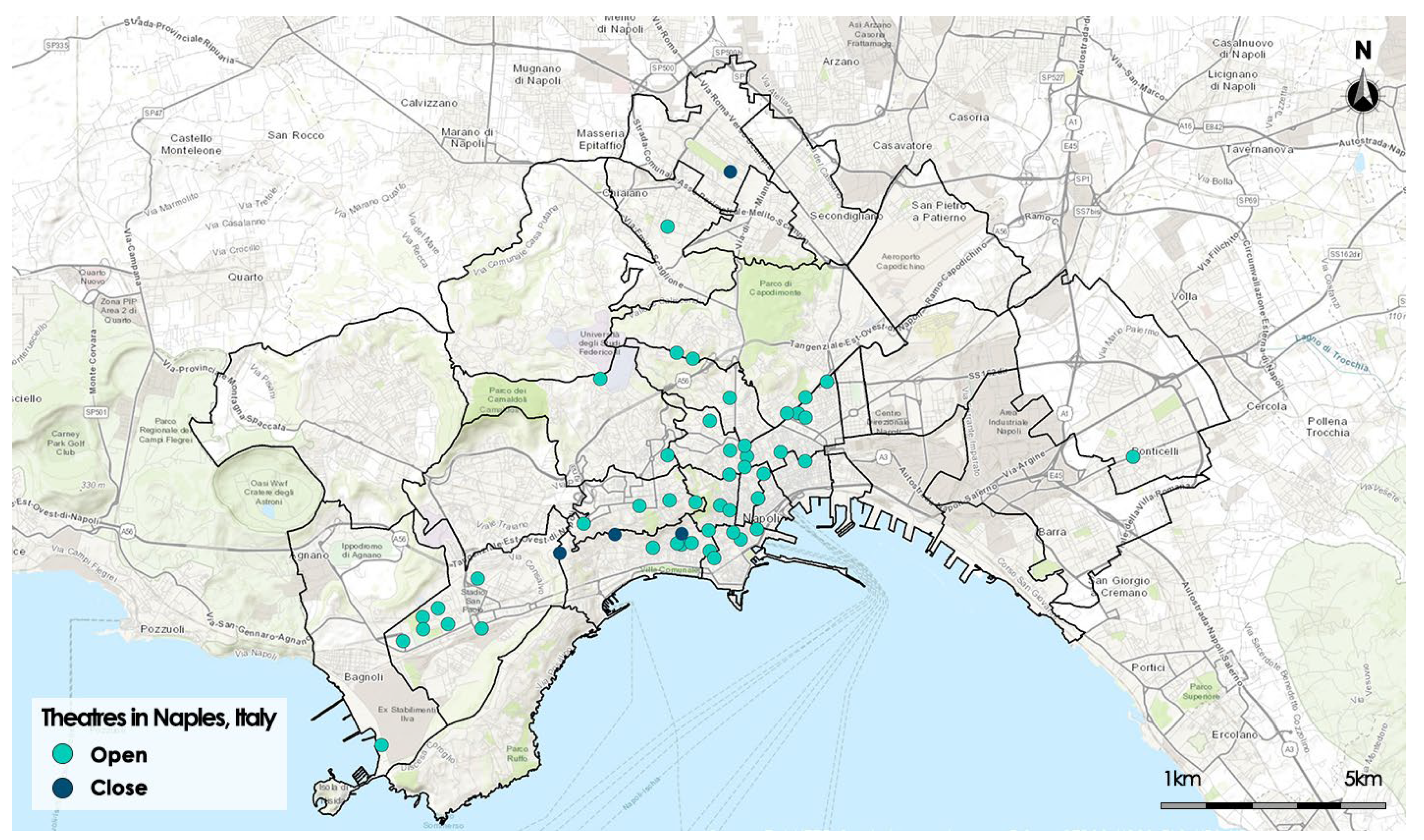The height and width of the screenshot is (840, 1424).
Task: Click the theatre marker above Stadio San Paolo
Action: pyautogui.click(x=477, y=578)
